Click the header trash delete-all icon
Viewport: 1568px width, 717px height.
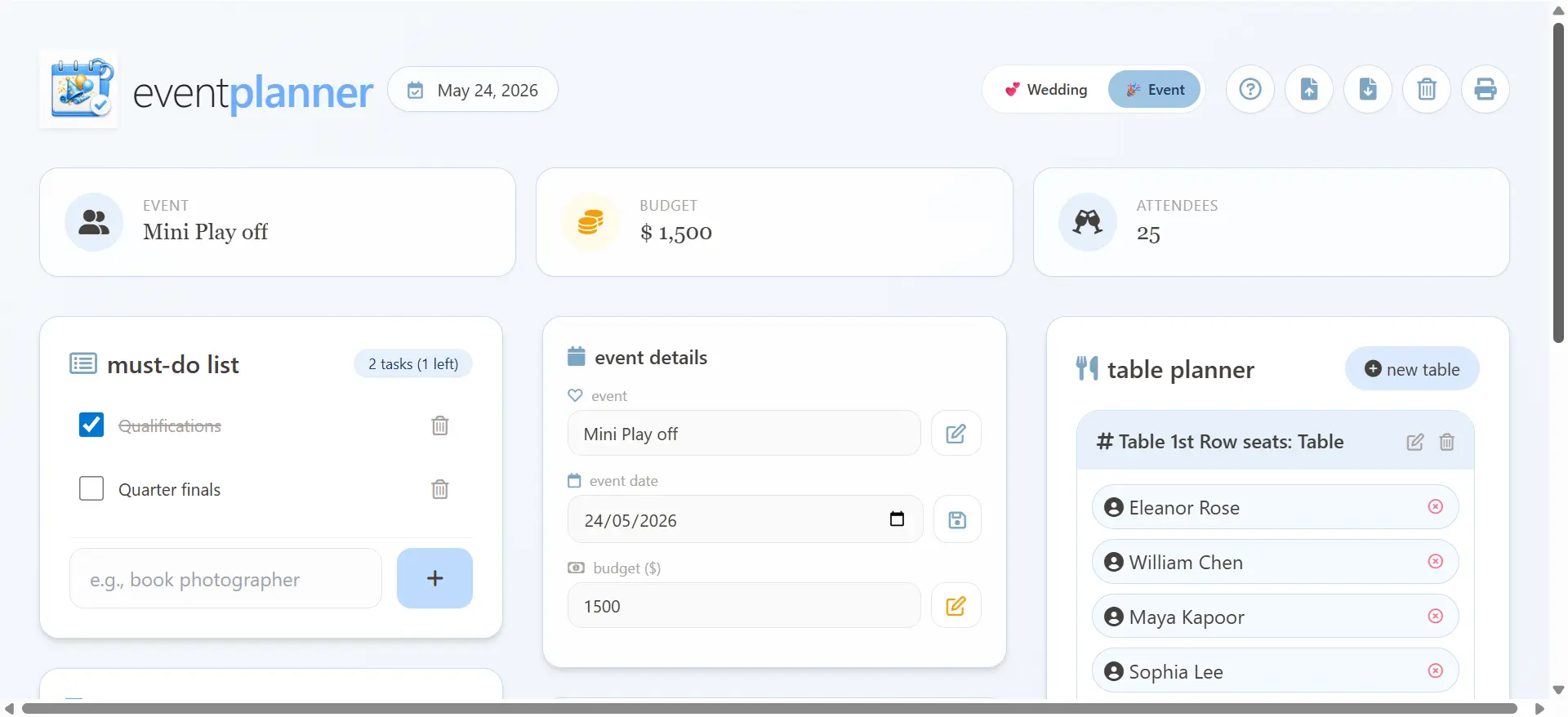click(x=1427, y=89)
